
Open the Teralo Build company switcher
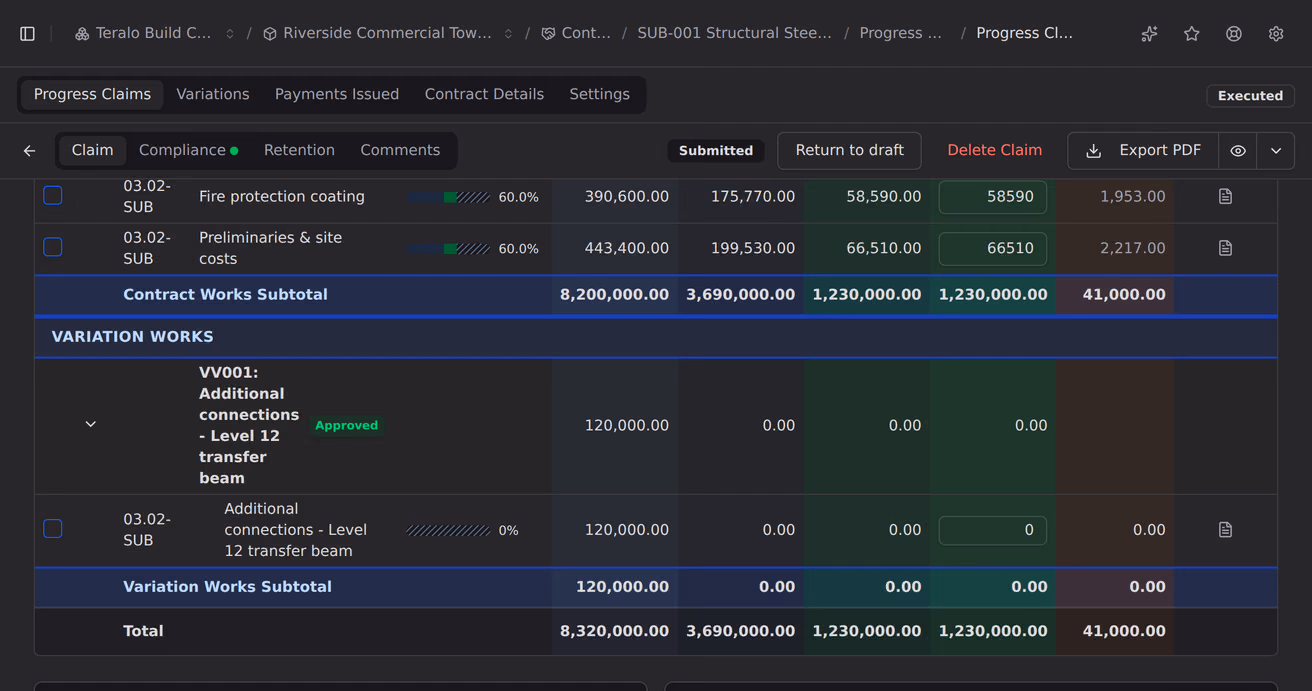point(230,34)
